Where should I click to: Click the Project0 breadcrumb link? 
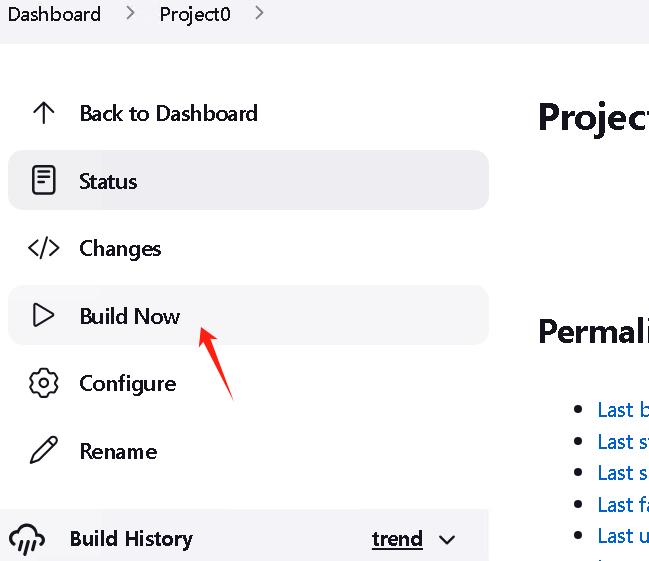[x=195, y=15]
